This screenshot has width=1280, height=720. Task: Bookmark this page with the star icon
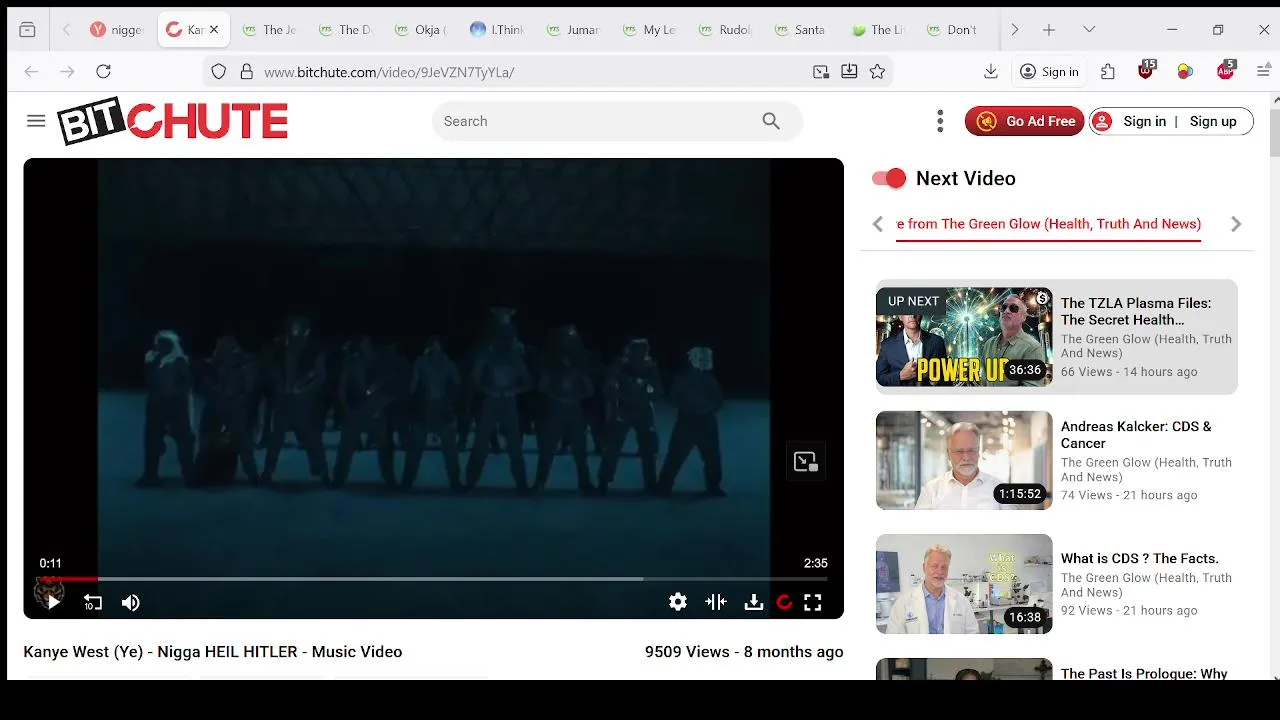pyautogui.click(x=877, y=71)
